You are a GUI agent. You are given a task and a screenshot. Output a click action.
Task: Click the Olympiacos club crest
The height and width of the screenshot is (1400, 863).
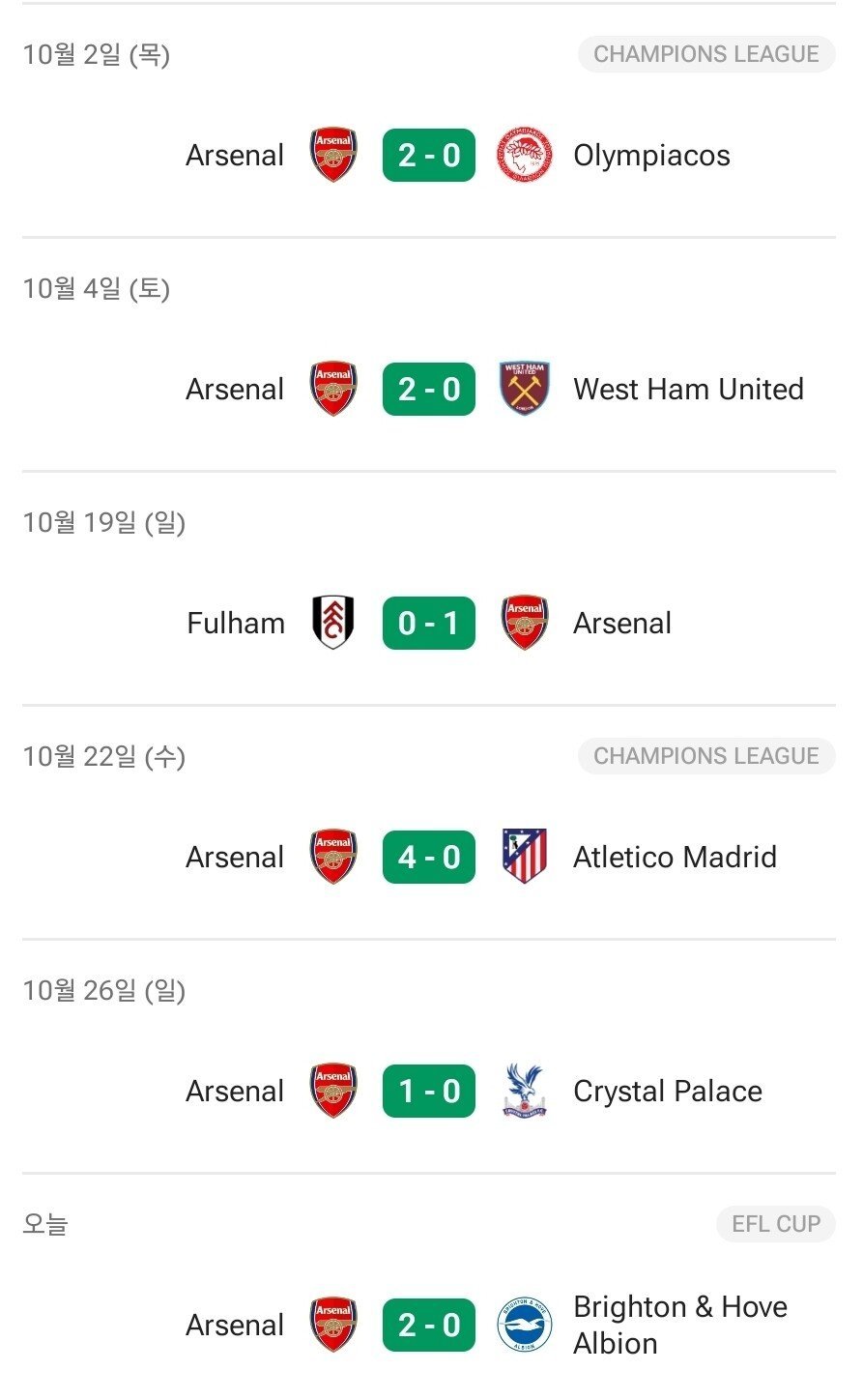tap(525, 155)
